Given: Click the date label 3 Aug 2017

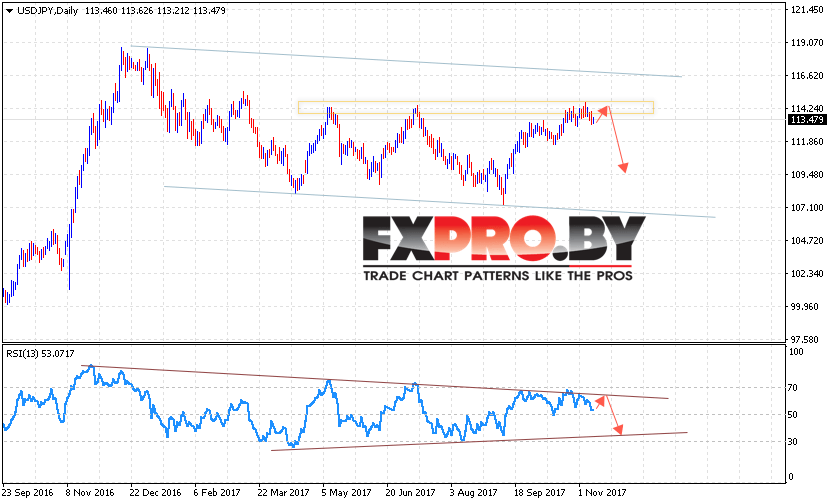Looking at the screenshot, I should click(x=473, y=492).
